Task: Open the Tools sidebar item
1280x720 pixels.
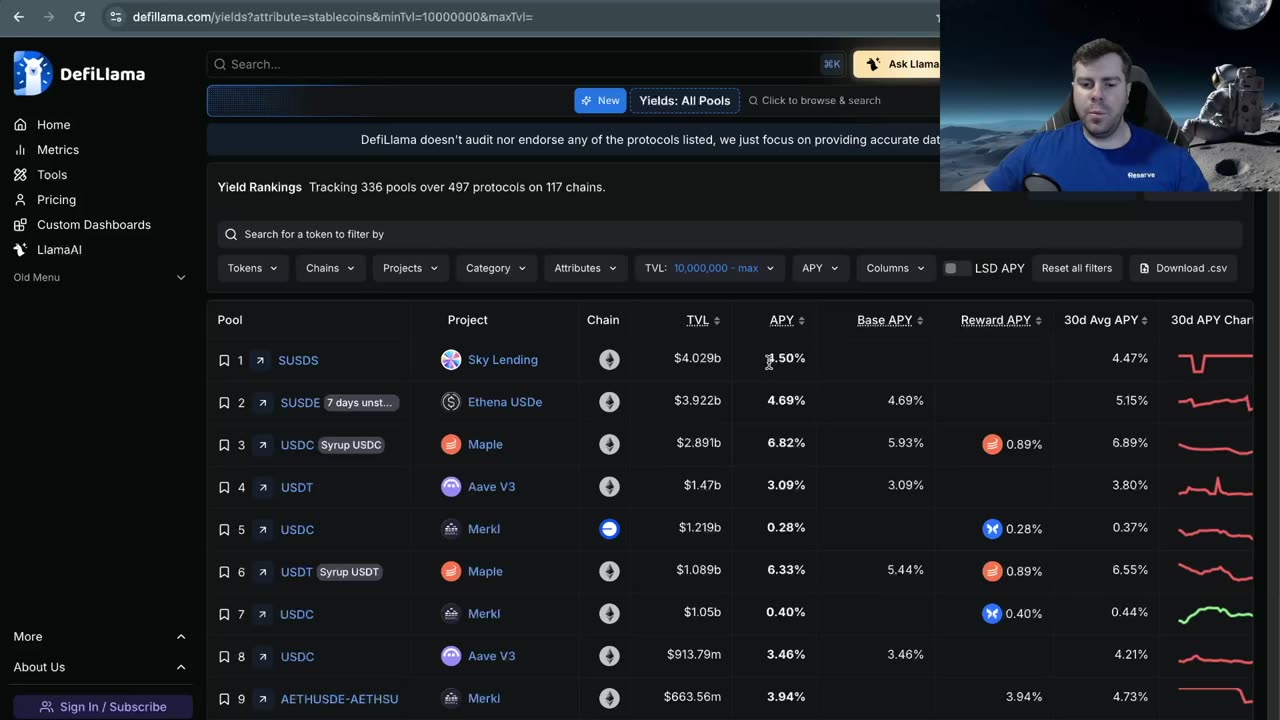Action: (x=52, y=175)
